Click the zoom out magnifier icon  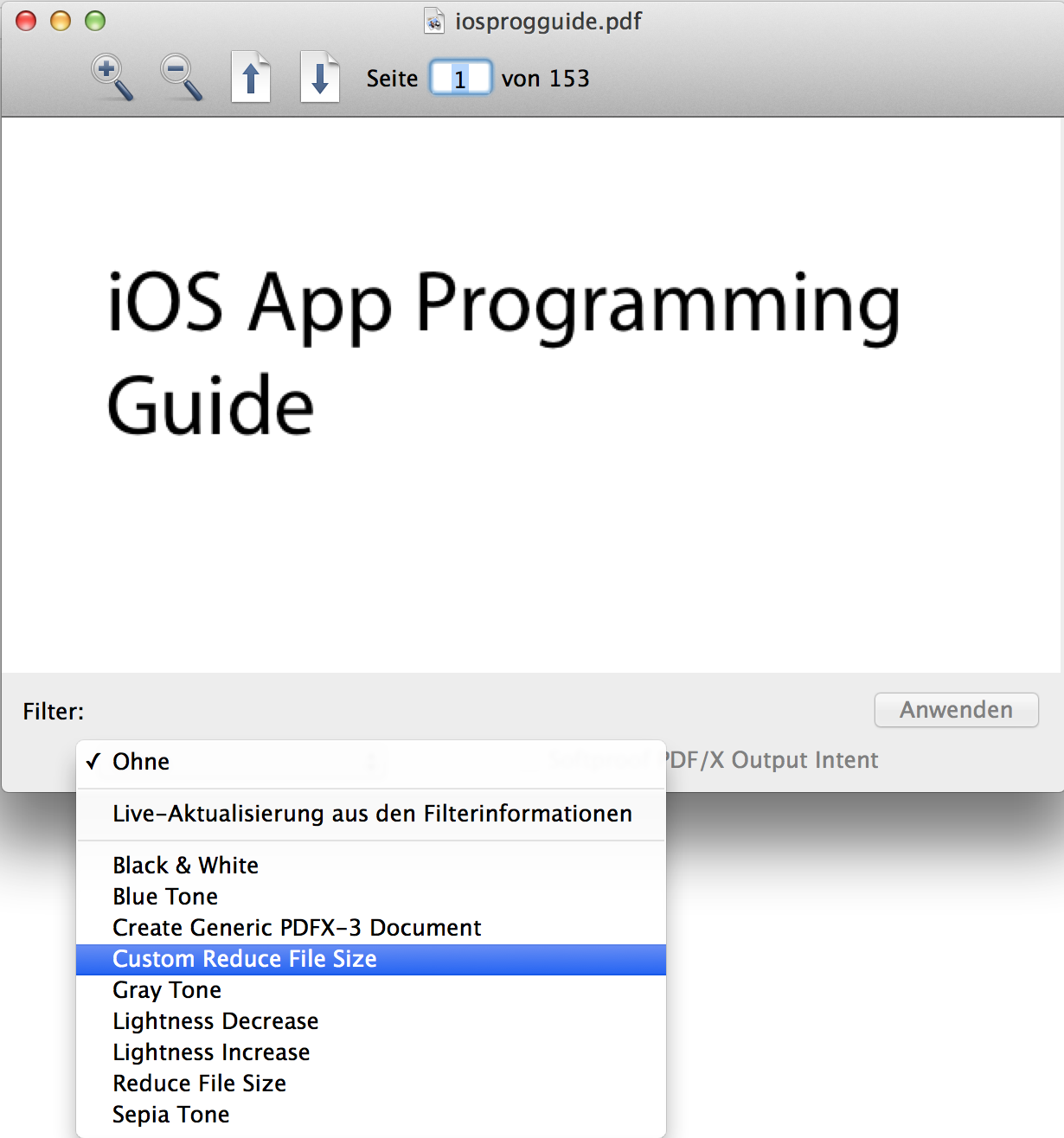(x=182, y=78)
